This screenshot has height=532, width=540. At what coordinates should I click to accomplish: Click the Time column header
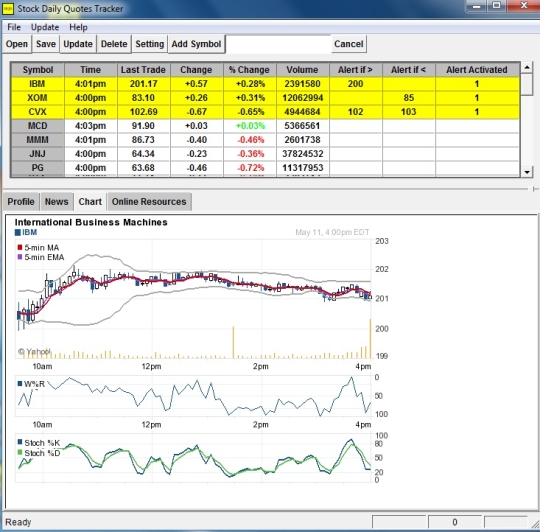(91, 70)
